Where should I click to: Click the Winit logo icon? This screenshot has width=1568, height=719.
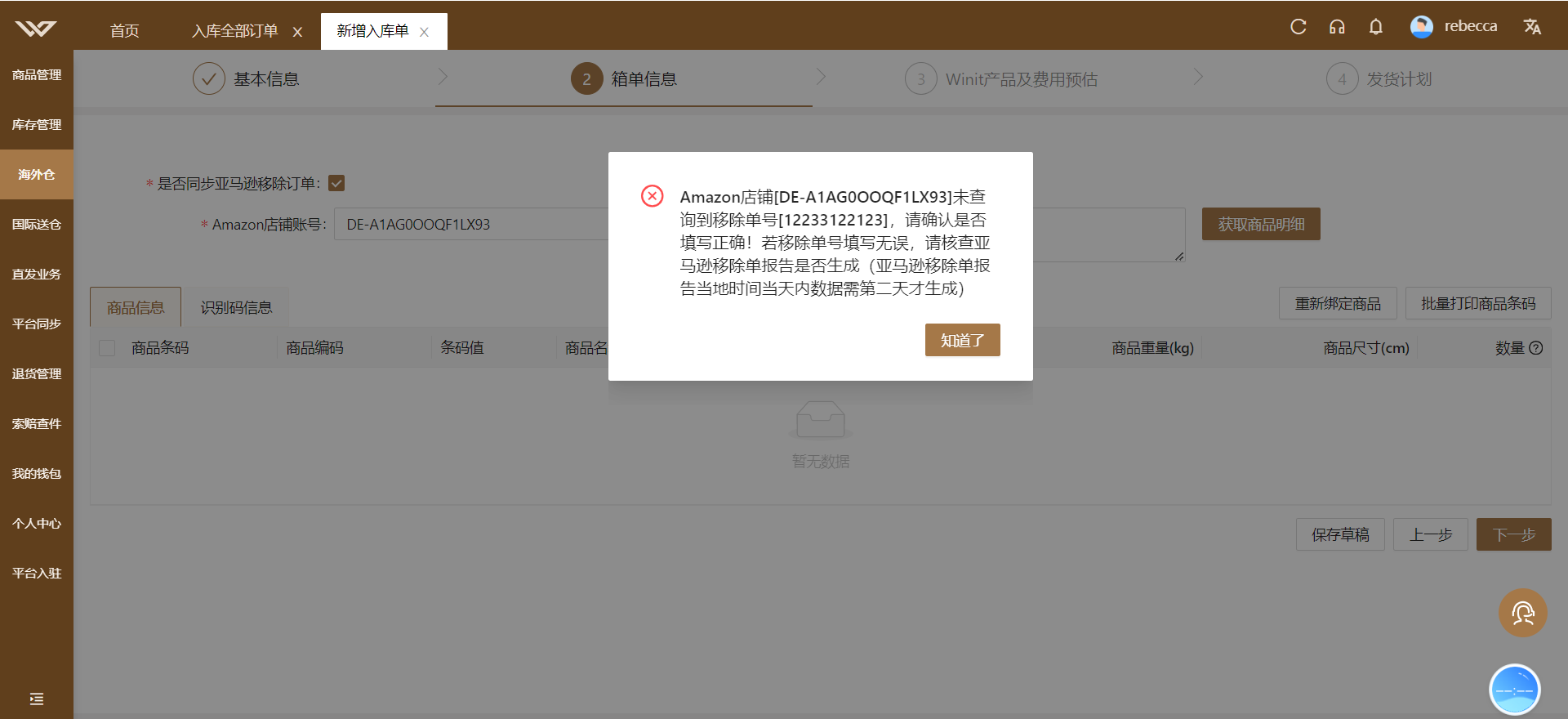(36, 29)
